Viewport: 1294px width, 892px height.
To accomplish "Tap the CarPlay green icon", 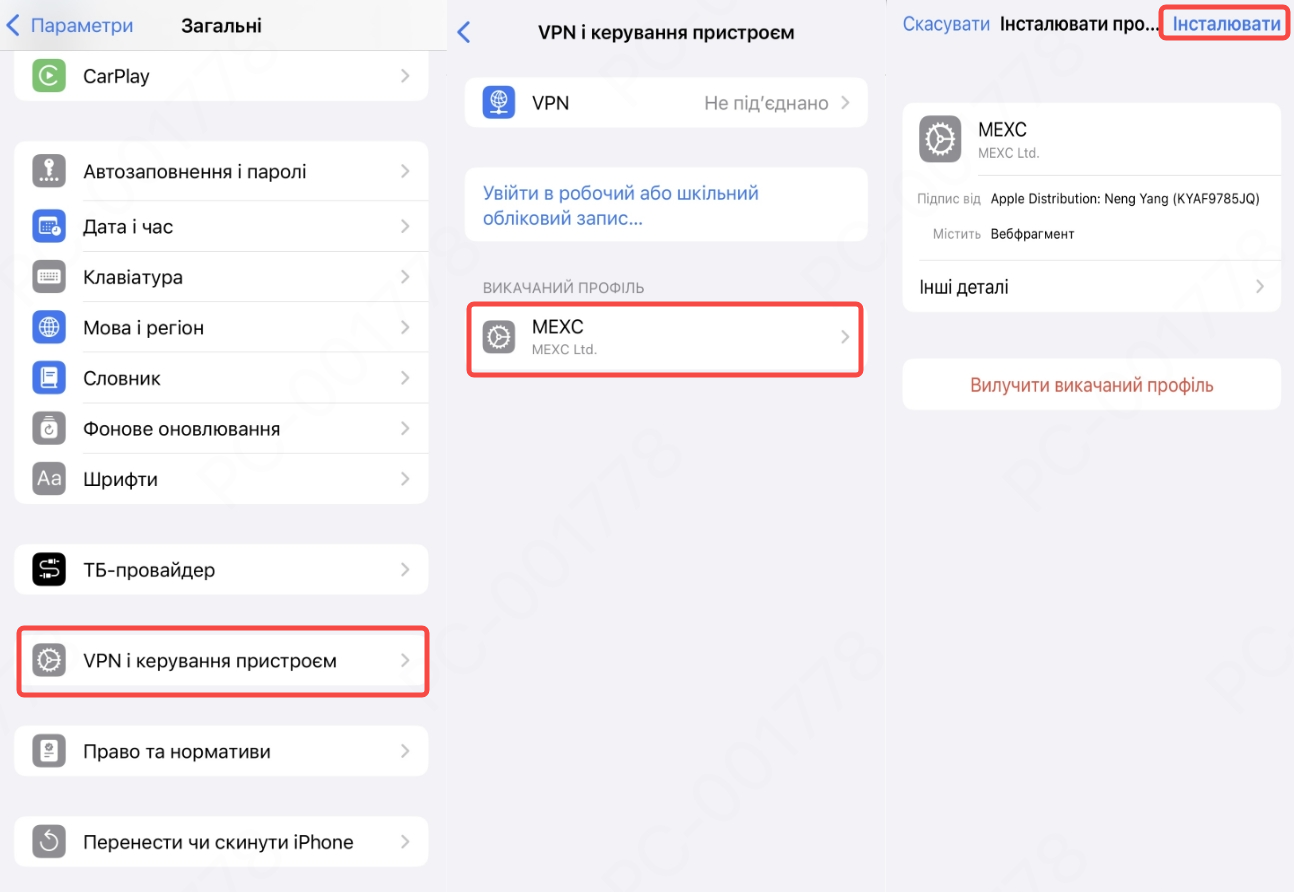I will (x=49, y=76).
